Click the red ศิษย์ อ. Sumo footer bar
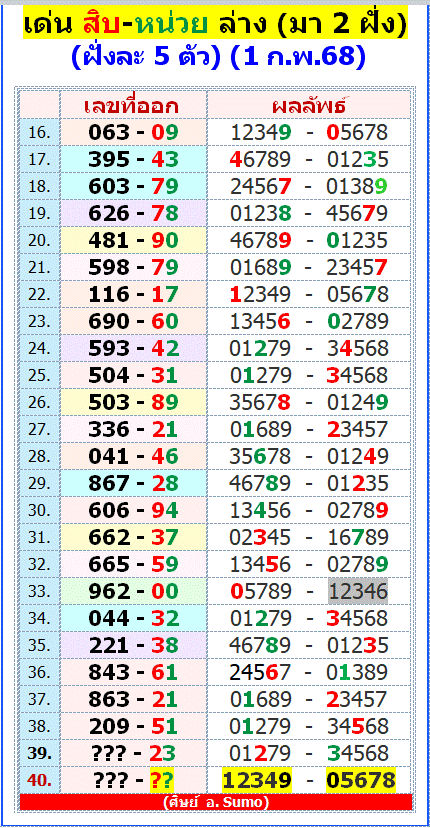Viewport: 430px width, 828px height. pyautogui.click(x=216, y=802)
